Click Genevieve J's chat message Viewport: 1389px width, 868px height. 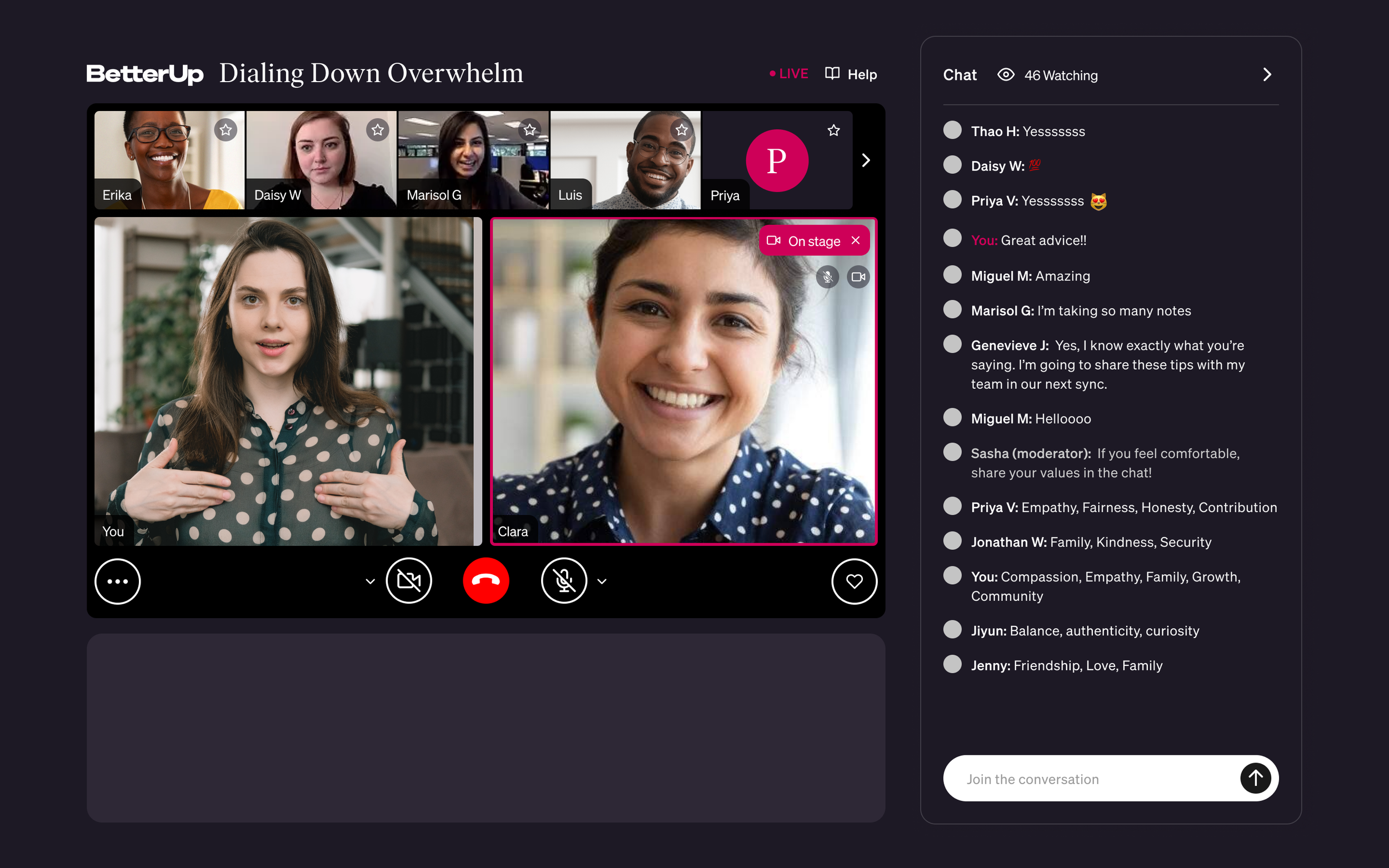1108,364
